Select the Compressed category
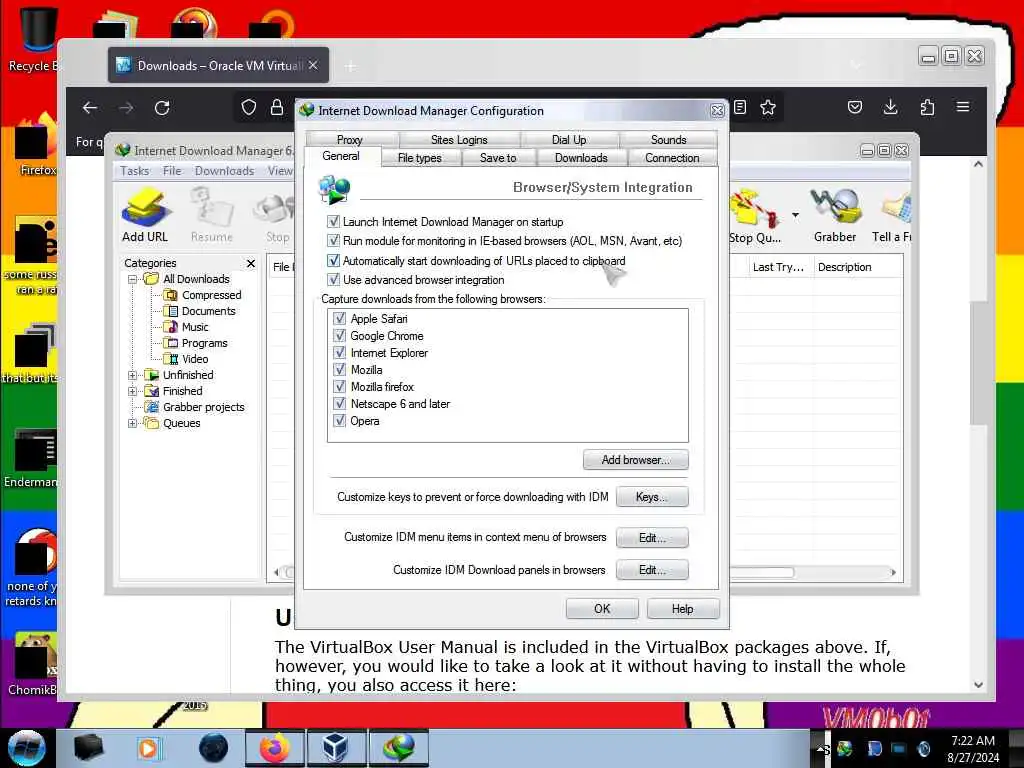Image resolution: width=1024 pixels, height=768 pixels. (x=211, y=295)
